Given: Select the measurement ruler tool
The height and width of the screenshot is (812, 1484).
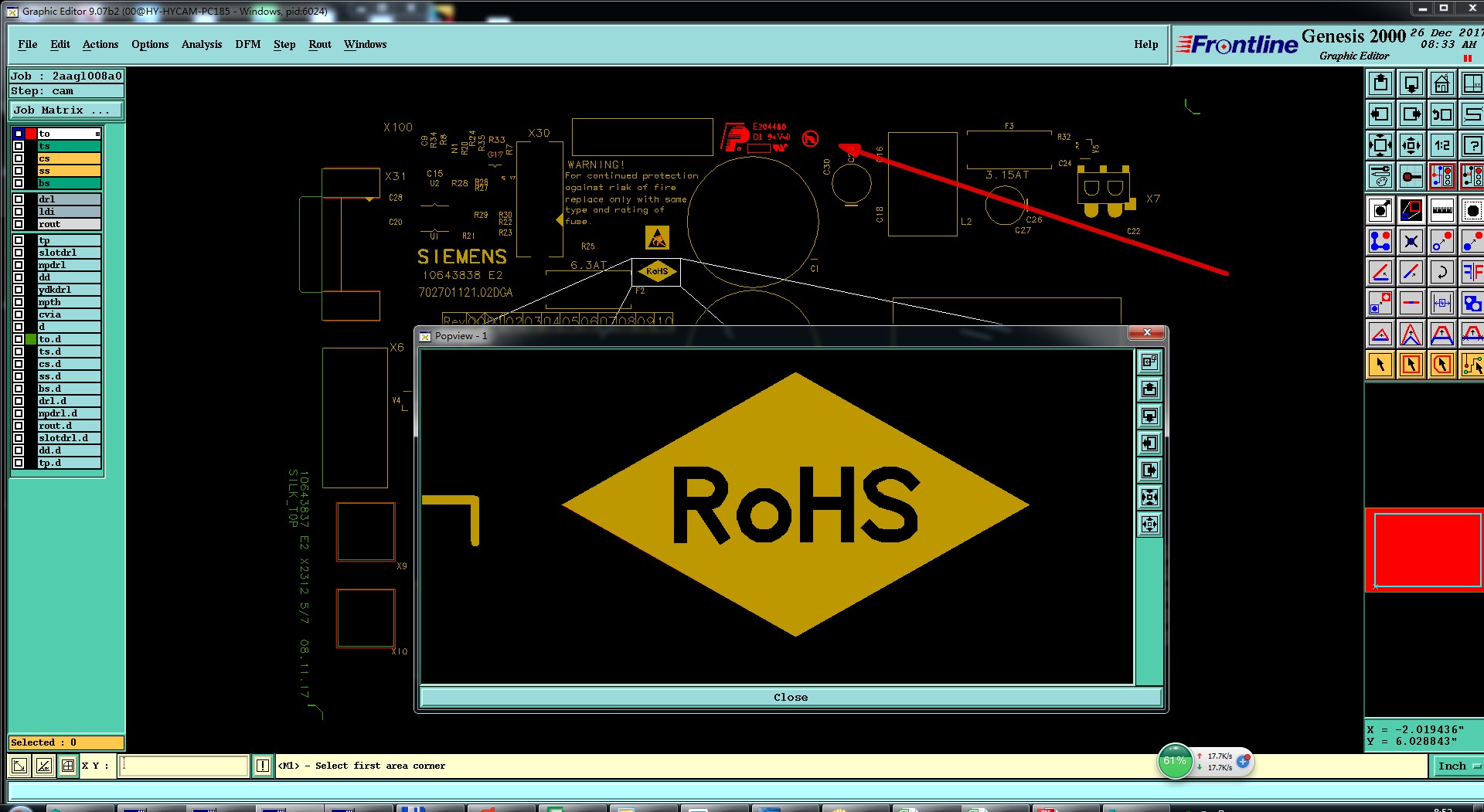Looking at the screenshot, I should point(1442,210).
